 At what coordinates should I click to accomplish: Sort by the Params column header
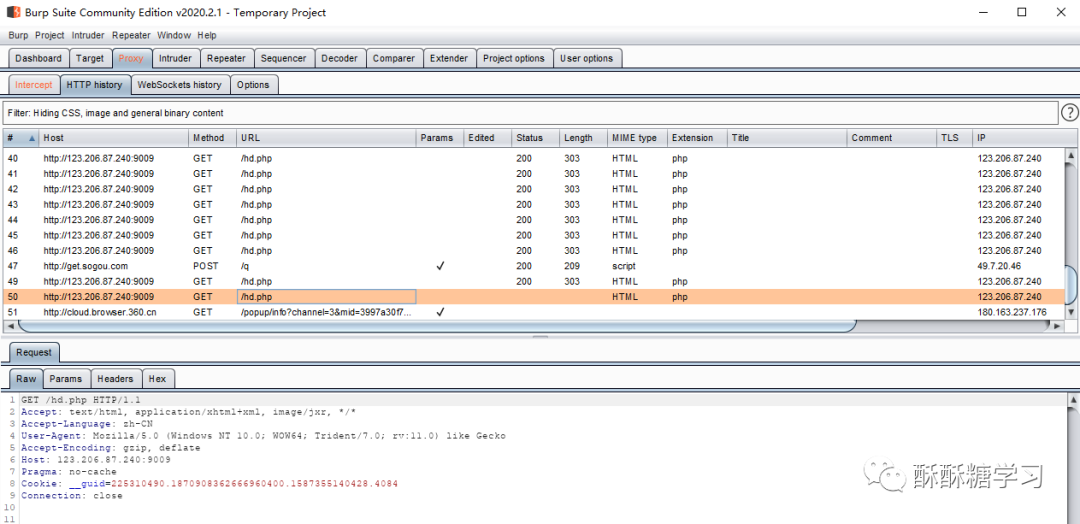pos(439,138)
